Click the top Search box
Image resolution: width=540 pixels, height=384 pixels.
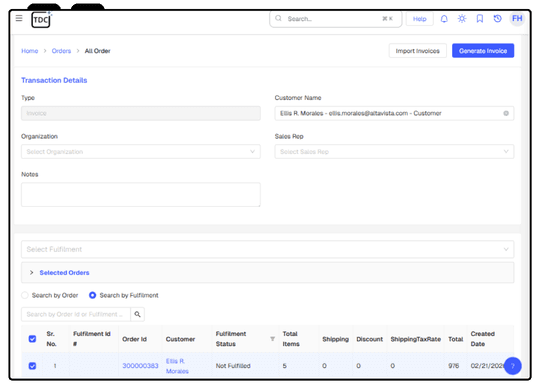(x=335, y=19)
